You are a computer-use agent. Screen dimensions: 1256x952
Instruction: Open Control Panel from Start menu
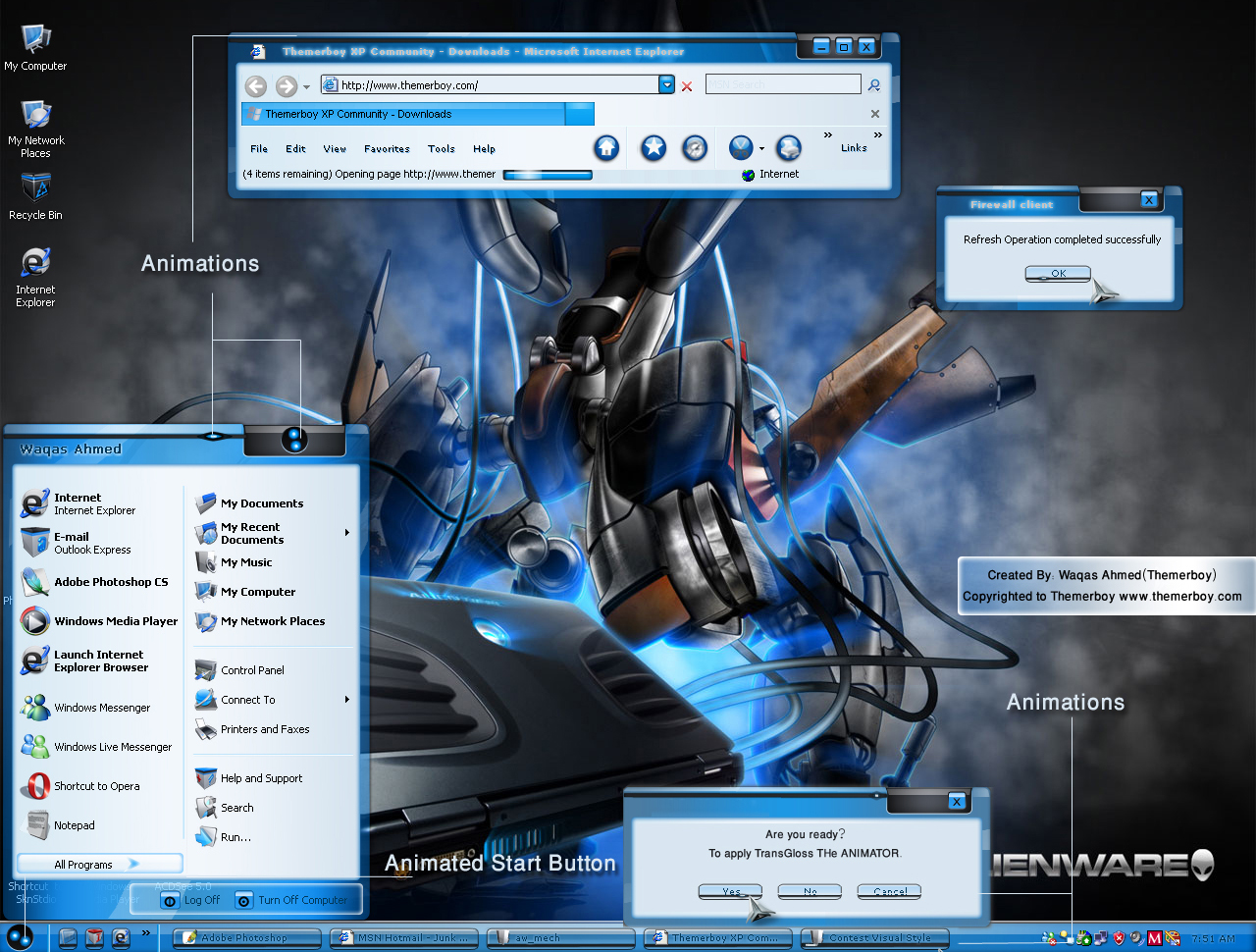point(240,670)
